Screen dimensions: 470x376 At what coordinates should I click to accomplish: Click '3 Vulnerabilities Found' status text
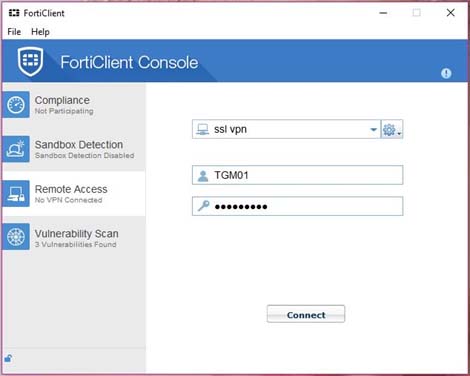pos(75,244)
